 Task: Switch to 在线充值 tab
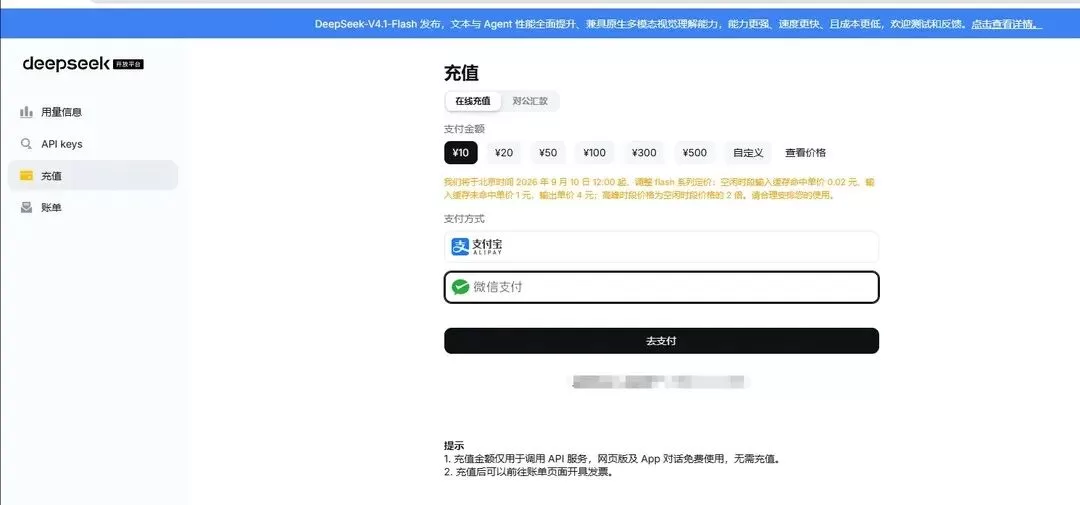(x=473, y=101)
